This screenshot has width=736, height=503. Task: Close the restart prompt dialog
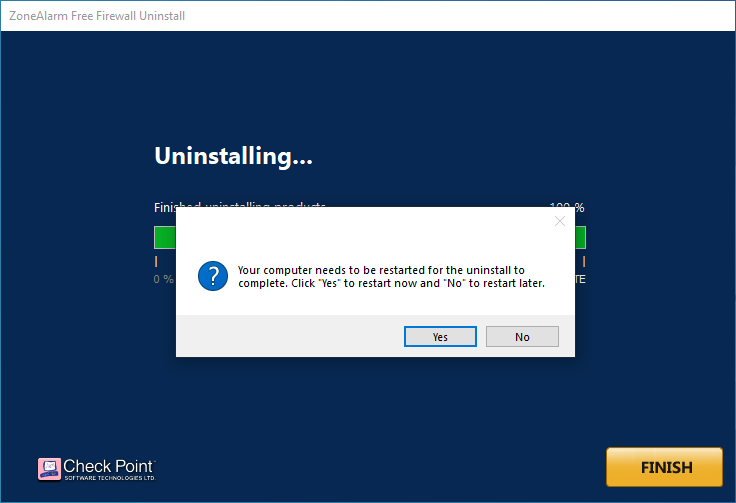560,221
